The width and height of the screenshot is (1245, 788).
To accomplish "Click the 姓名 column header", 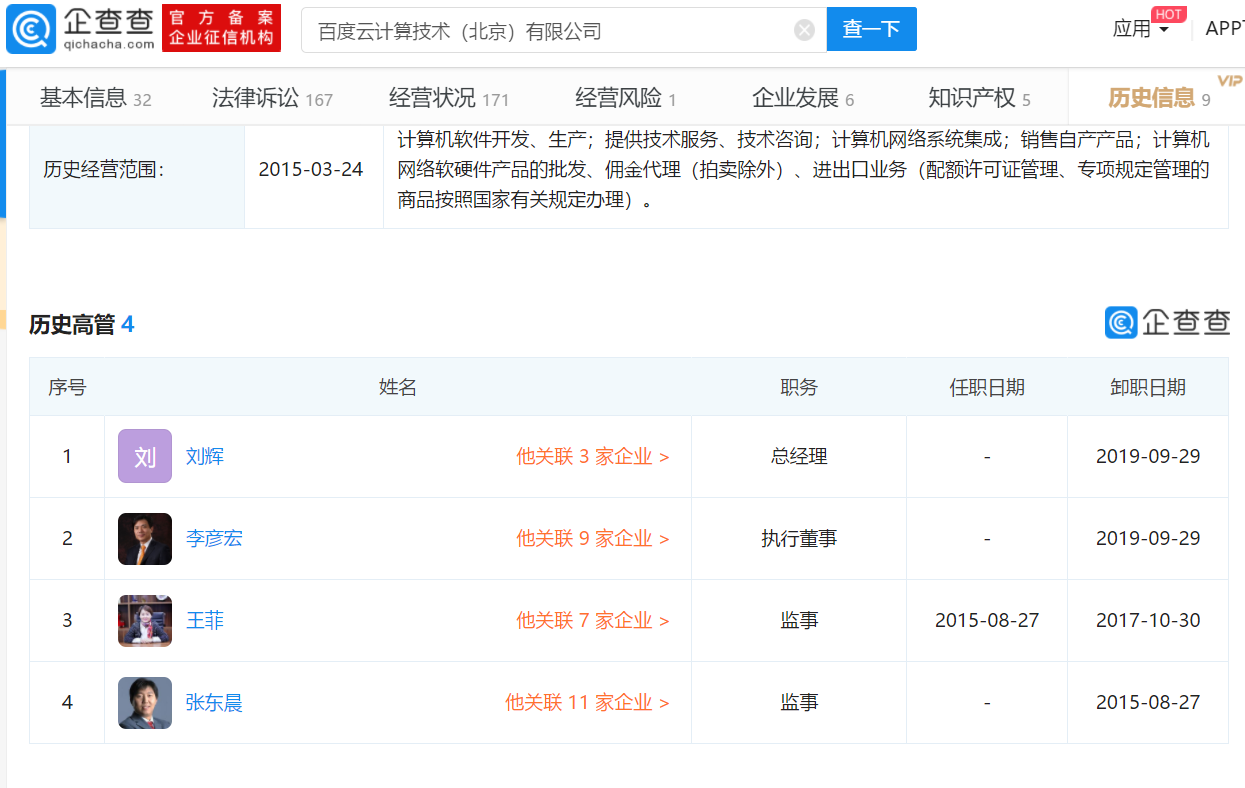I will [398, 387].
